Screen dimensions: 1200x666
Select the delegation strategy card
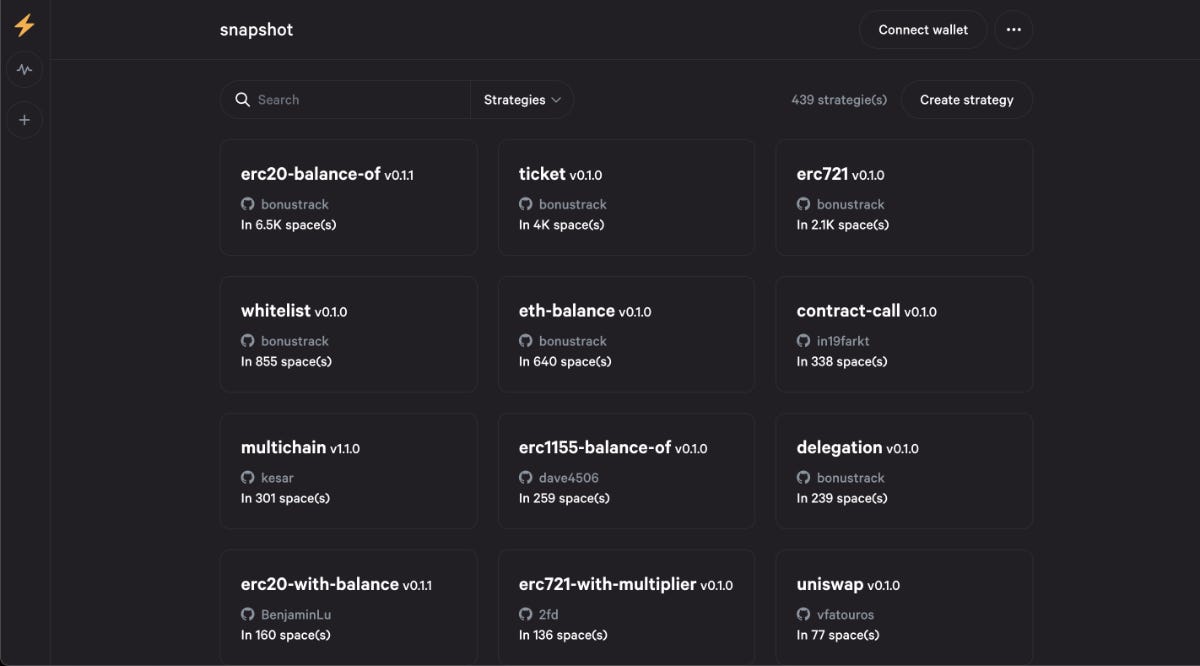(903, 471)
